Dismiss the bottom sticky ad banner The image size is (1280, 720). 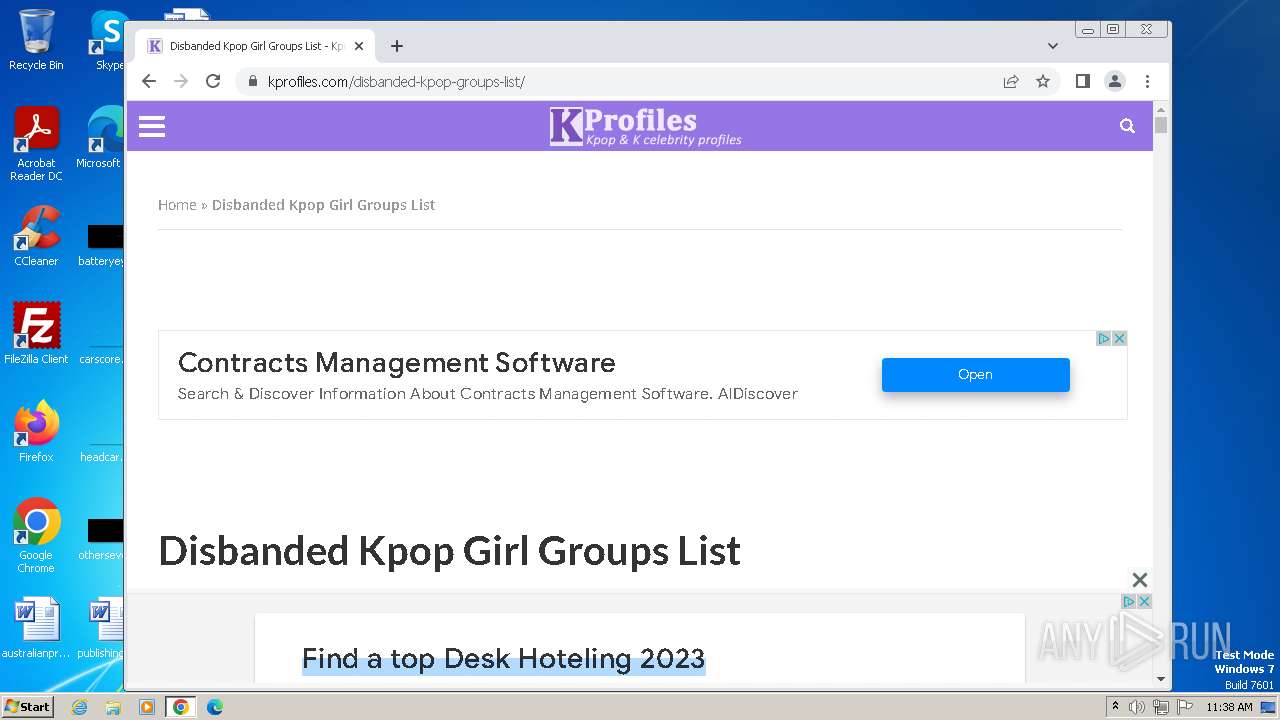(1139, 580)
